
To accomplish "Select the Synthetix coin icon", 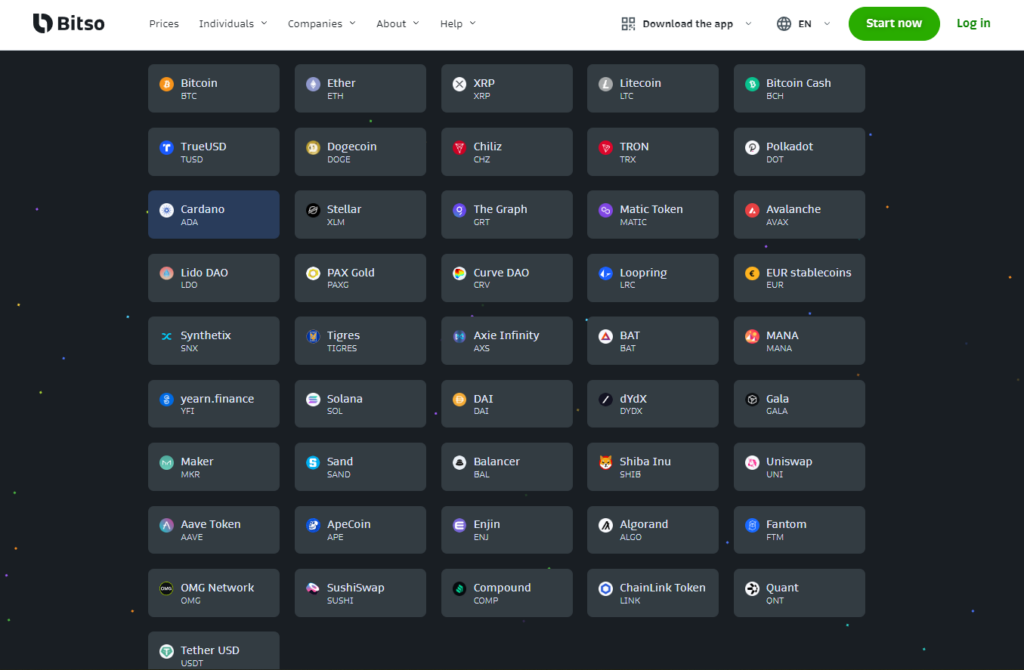I will point(167,336).
